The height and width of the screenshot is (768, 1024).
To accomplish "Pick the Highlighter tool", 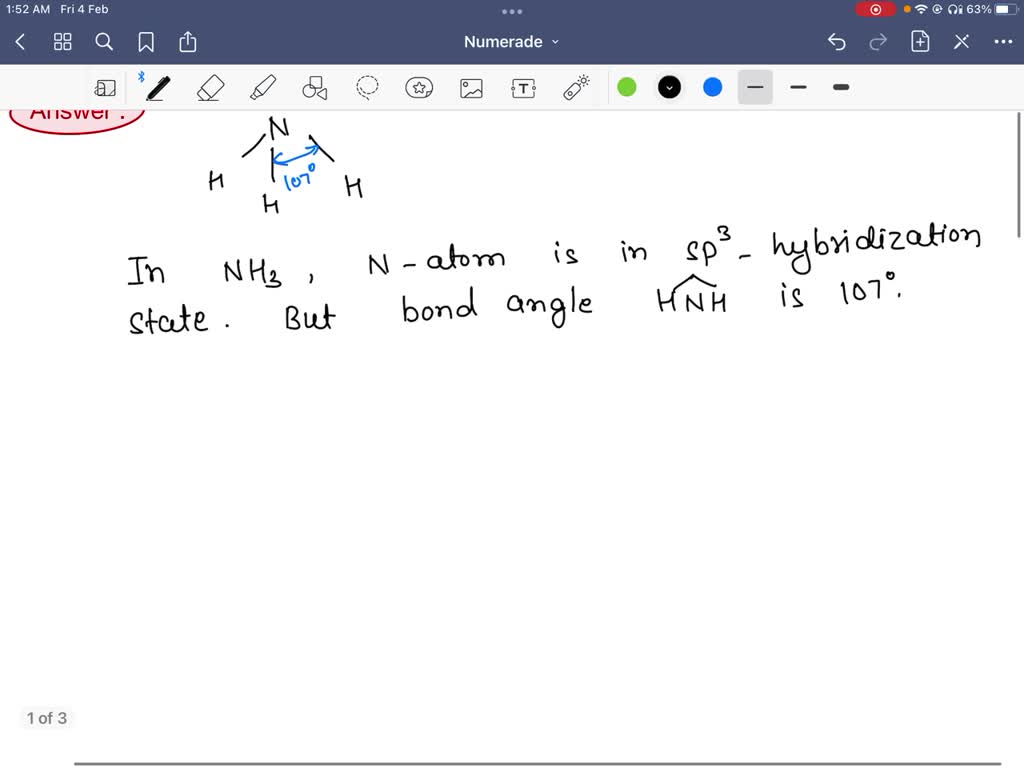I will tap(263, 87).
